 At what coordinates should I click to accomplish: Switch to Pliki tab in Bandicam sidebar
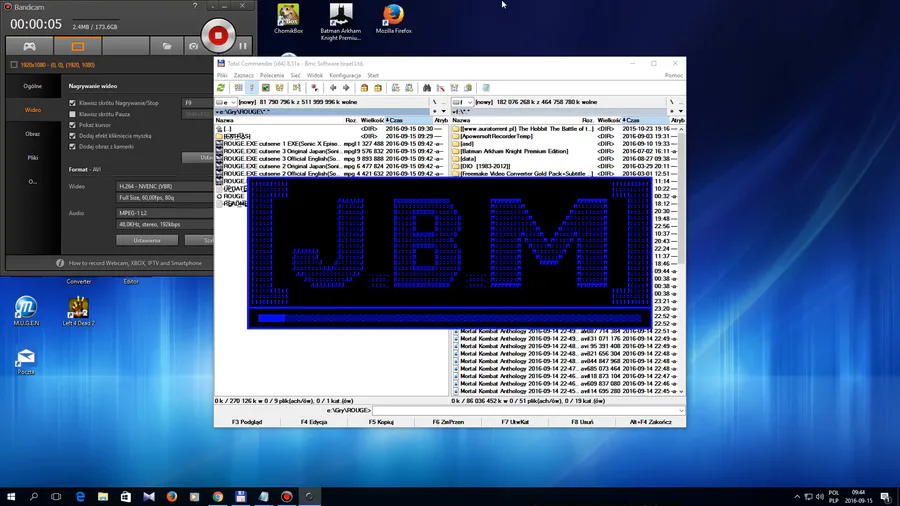point(33,158)
